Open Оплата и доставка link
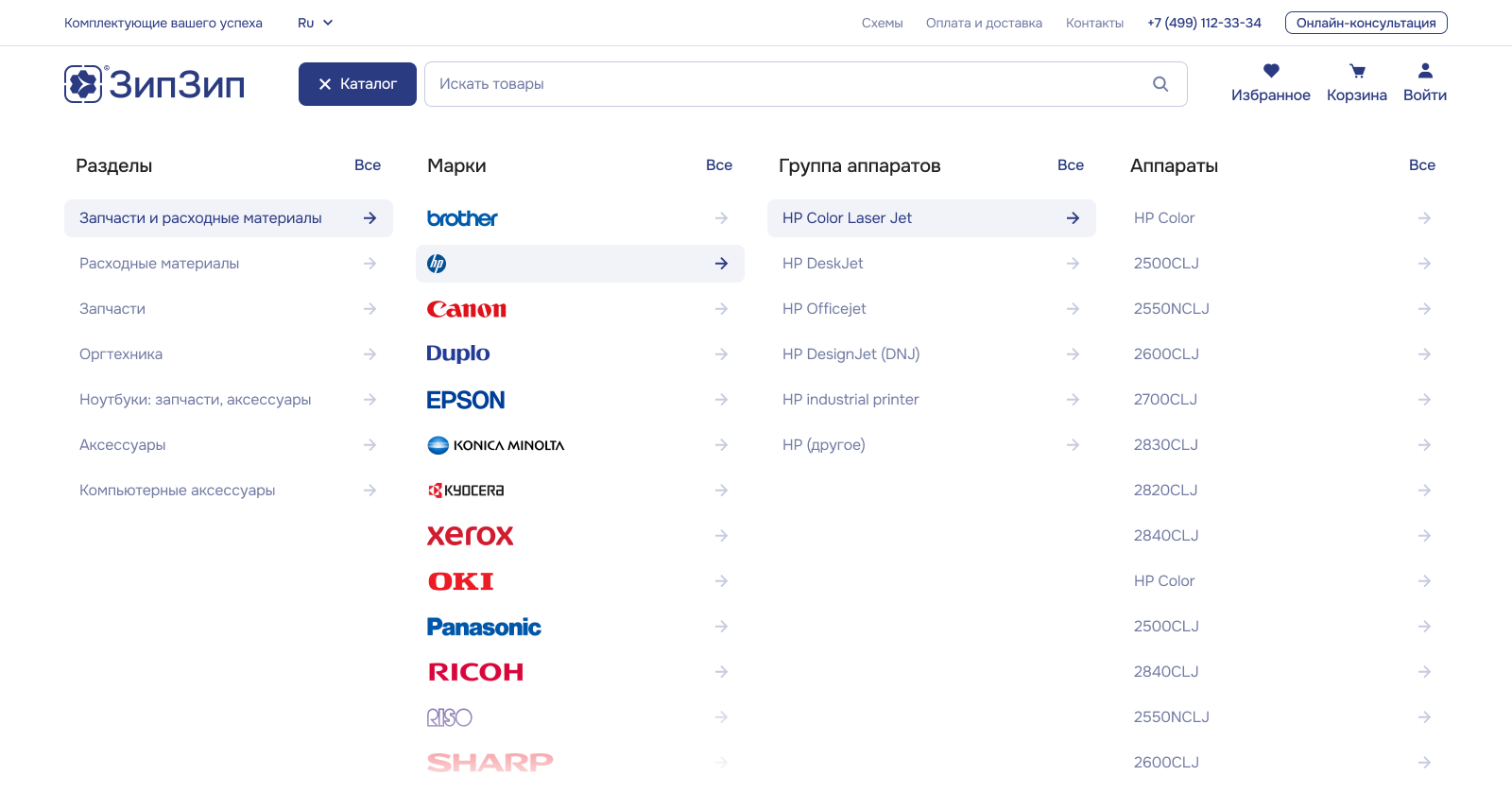 tap(984, 23)
